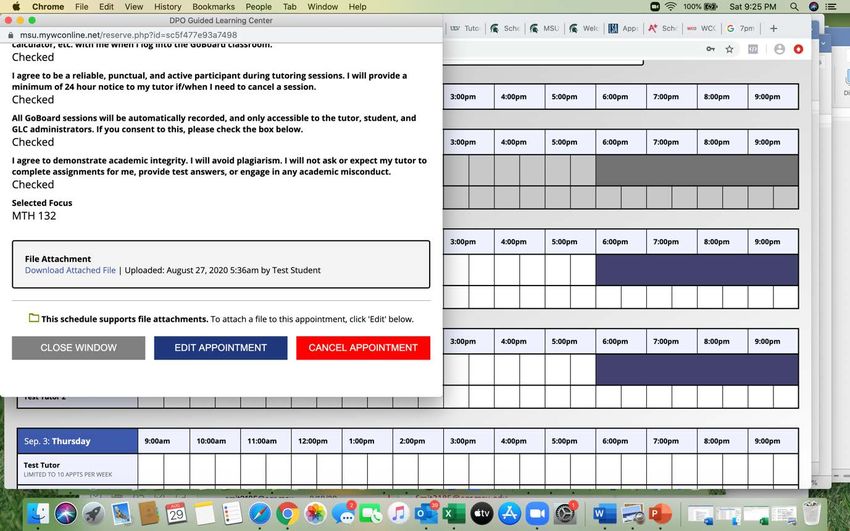The width and height of the screenshot is (850, 531).
Task: Click the dark gray unavailable schedule block
Action: tap(697, 170)
